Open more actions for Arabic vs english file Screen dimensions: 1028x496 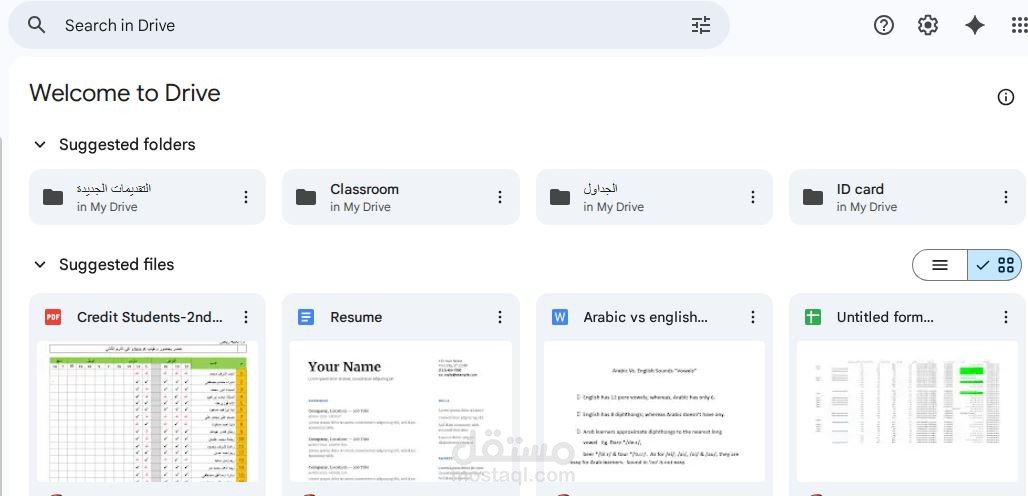point(753,317)
